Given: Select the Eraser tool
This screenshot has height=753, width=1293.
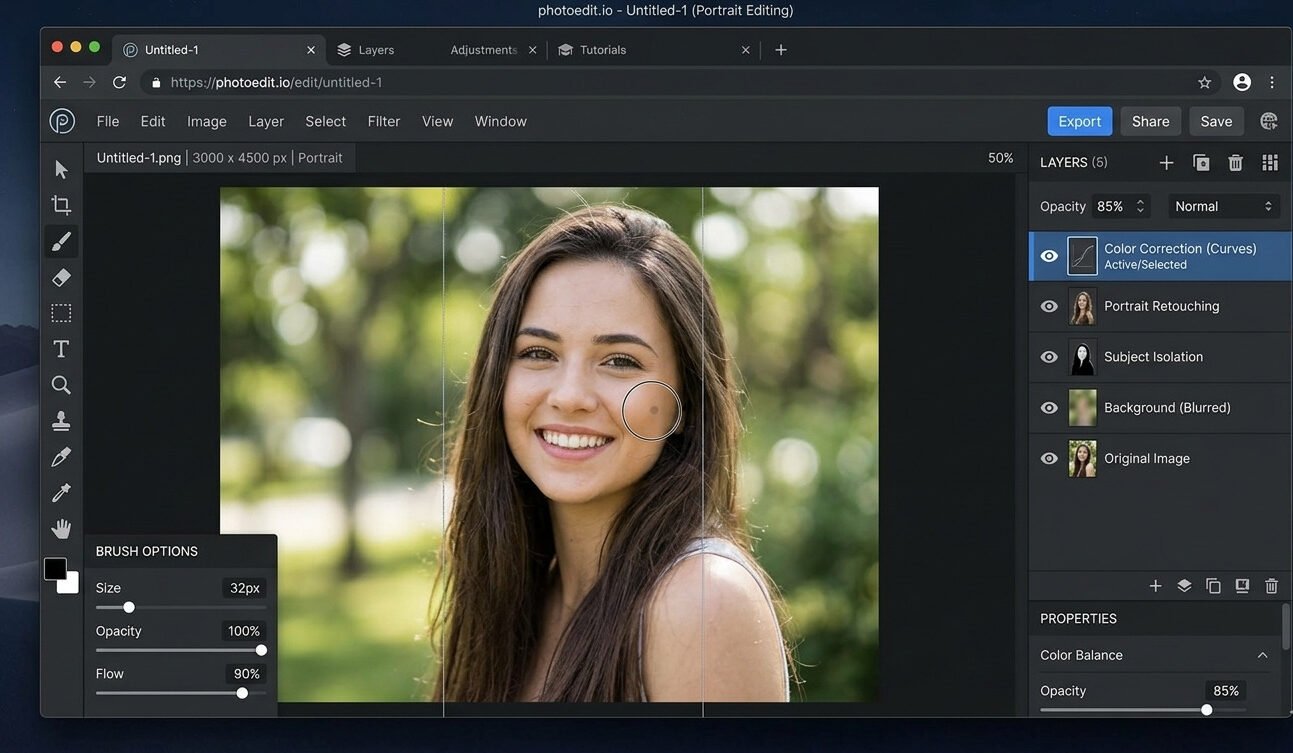Looking at the screenshot, I should click(61, 277).
